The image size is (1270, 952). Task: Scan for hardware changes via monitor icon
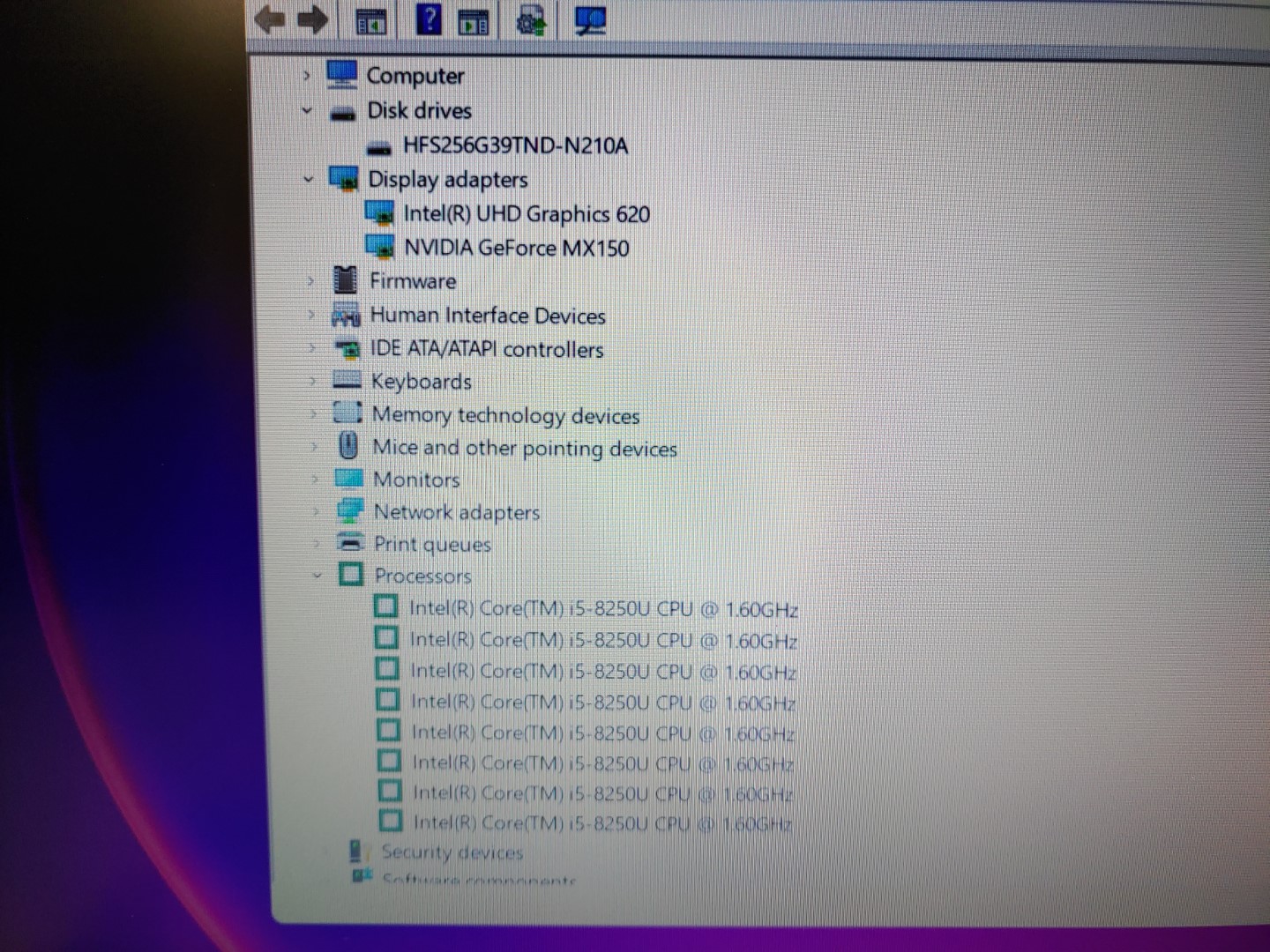[589, 20]
